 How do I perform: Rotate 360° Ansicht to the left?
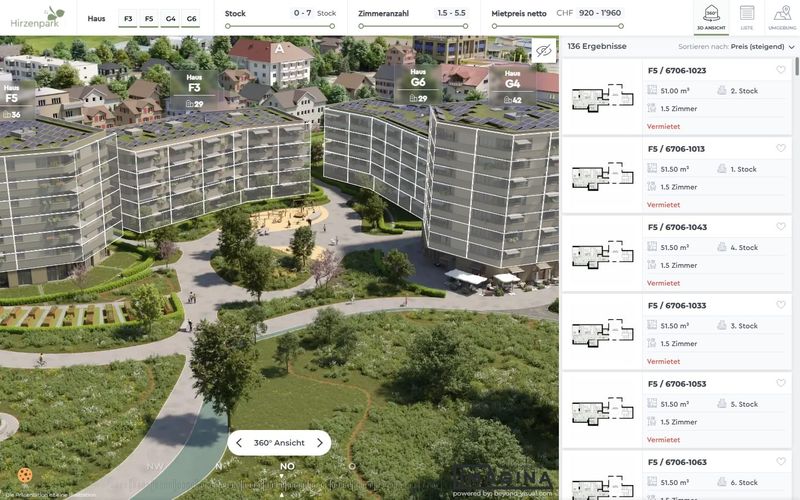[x=239, y=443]
